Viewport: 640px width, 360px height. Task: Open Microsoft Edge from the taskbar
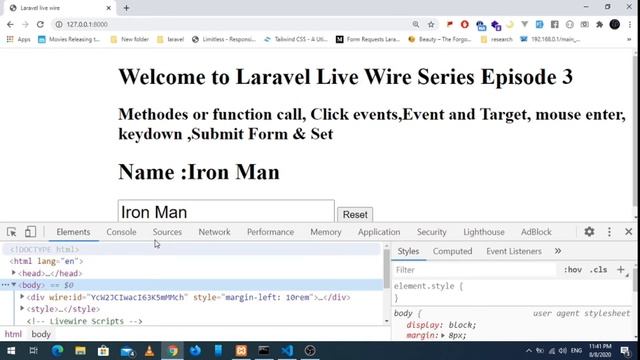58,351
